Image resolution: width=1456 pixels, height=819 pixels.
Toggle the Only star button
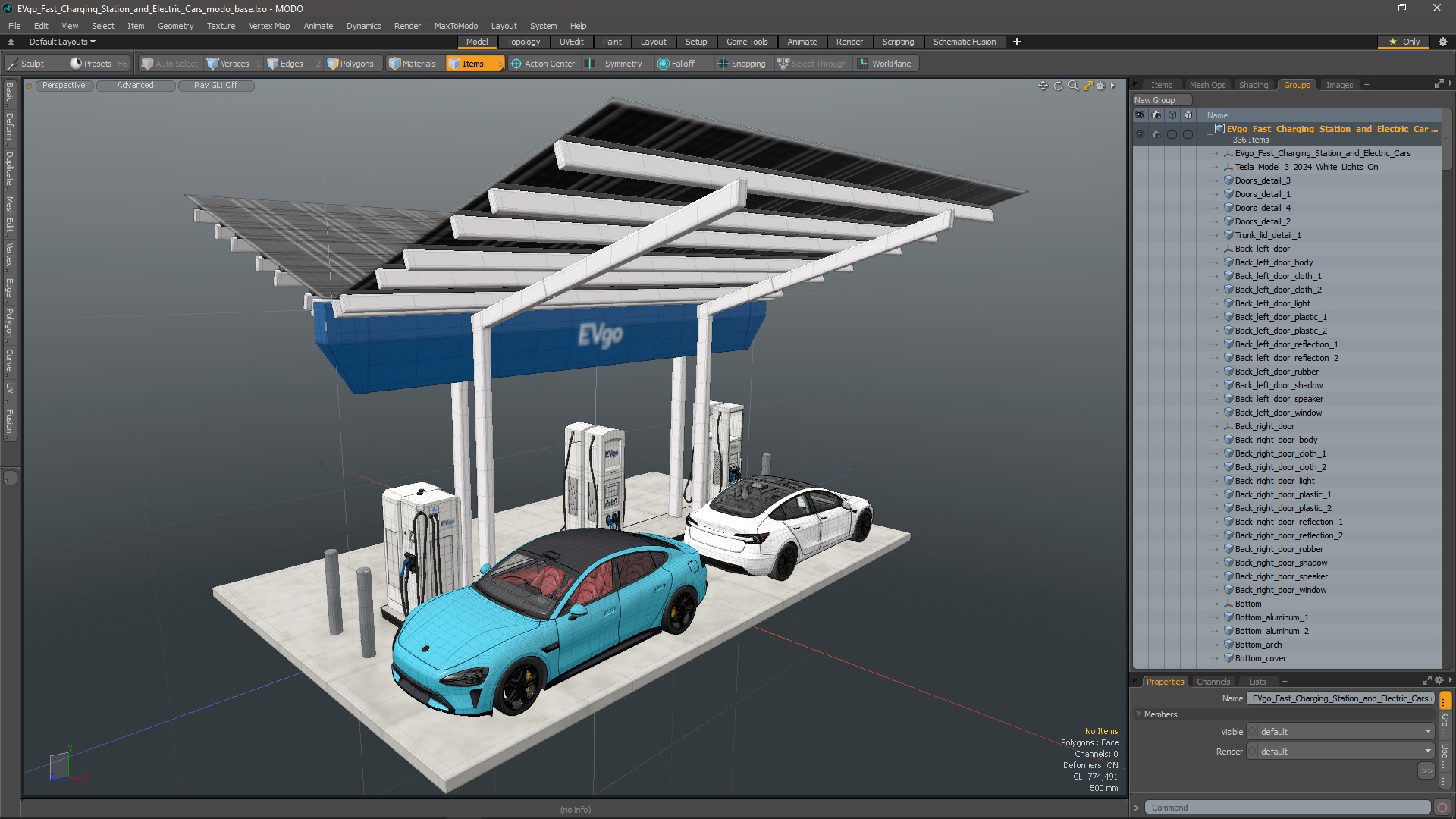[1404, 42]
